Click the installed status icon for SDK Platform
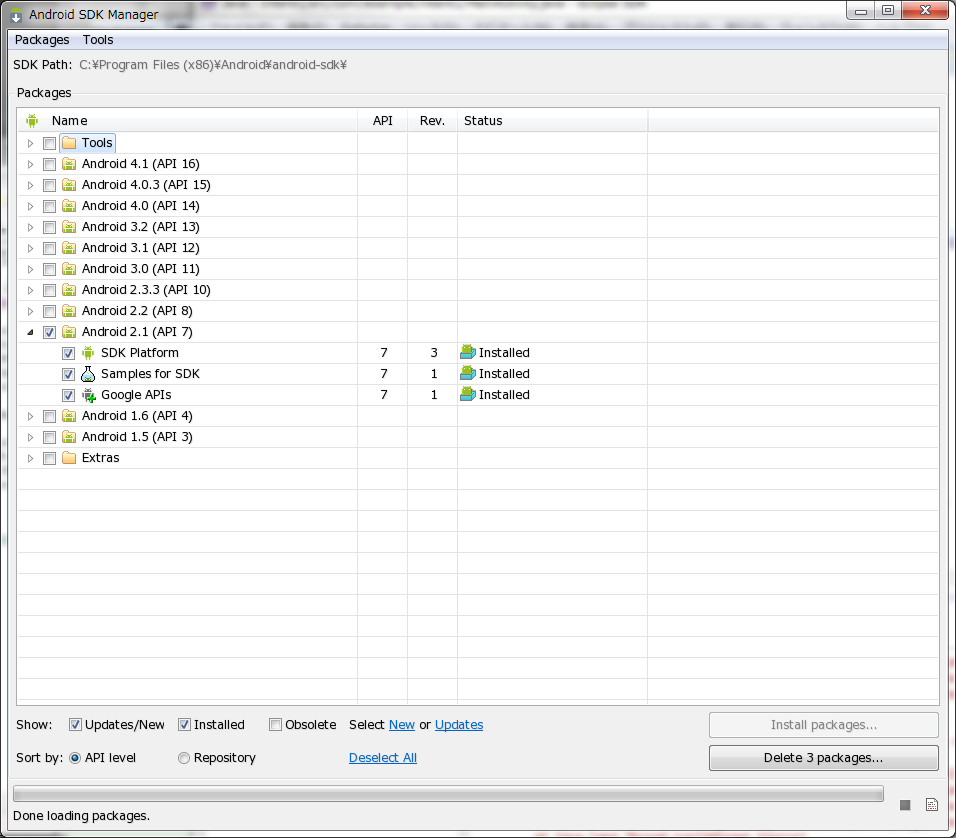This screenshot has width=956, height=838. pyautogui.click(x=468, y=353)
